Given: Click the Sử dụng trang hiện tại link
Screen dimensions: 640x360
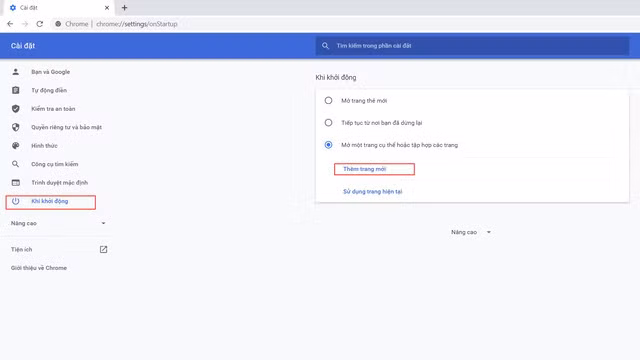Looking at the screenshot, I should (373, 191).
